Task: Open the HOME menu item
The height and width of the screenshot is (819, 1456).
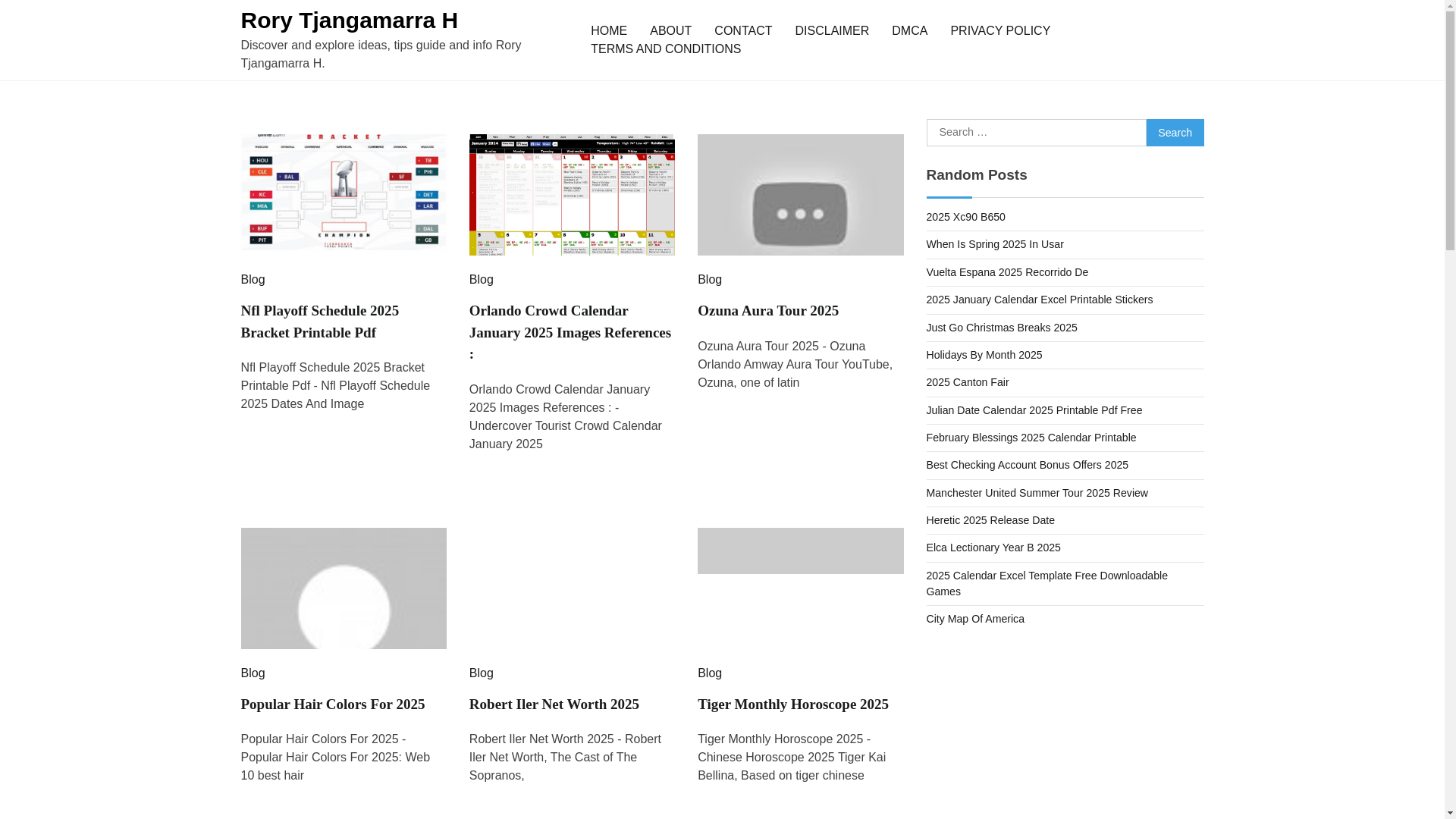Action: (x=608, y=31)
